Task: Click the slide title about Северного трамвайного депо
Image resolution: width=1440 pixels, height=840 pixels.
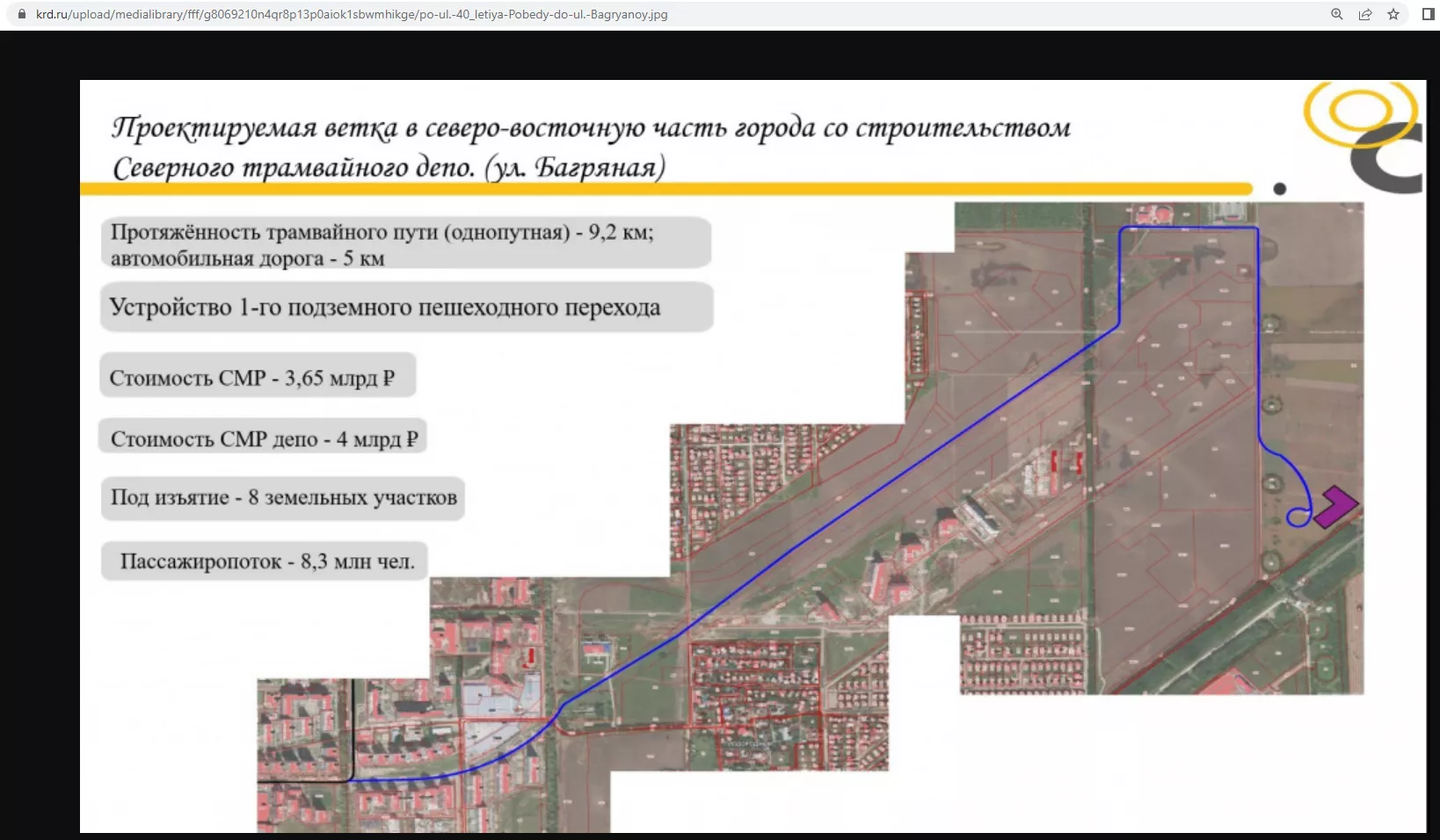Action: [589, 147]
